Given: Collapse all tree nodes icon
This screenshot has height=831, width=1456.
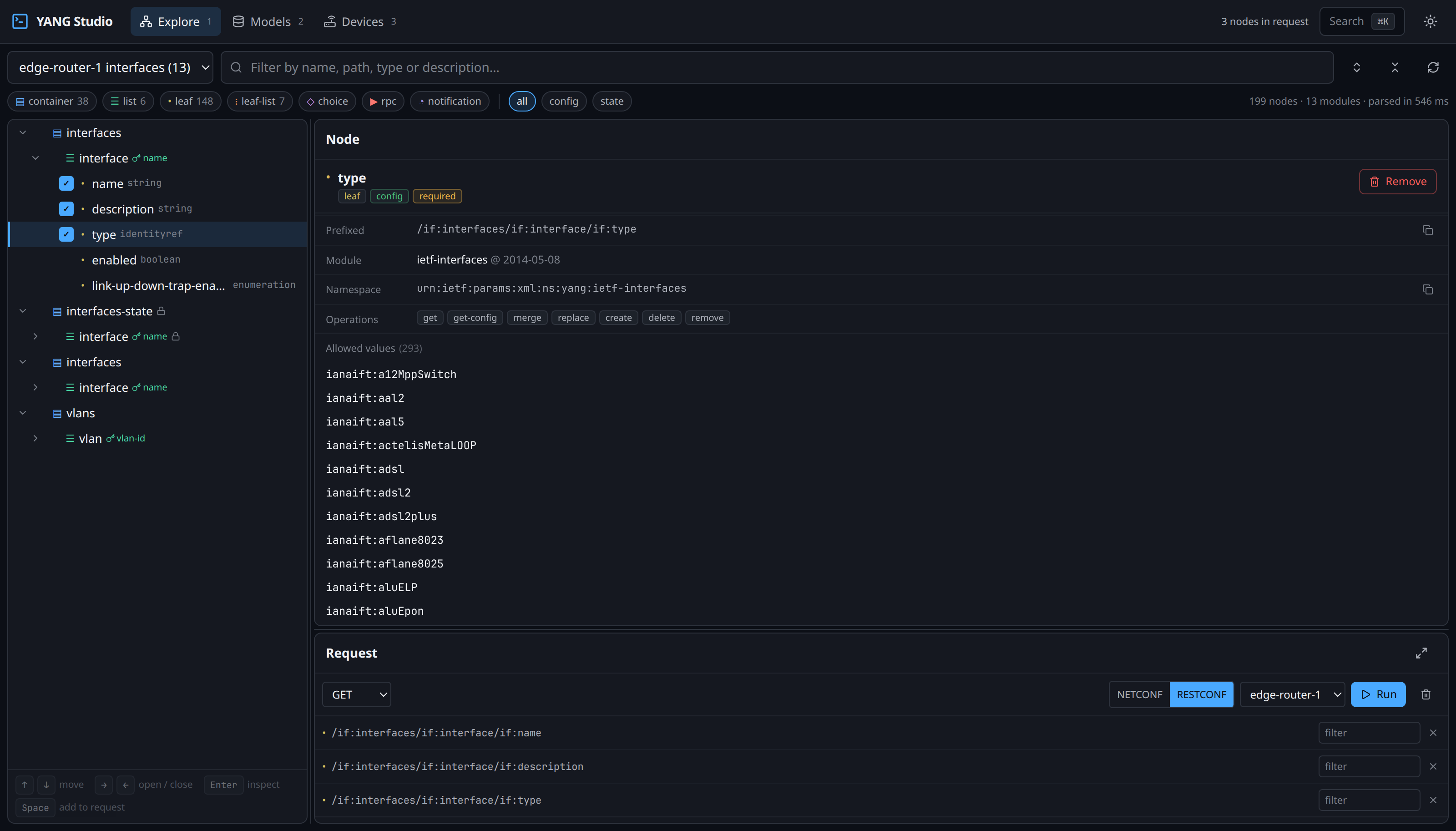Looking at the screenshot, I should (1395, 67).
